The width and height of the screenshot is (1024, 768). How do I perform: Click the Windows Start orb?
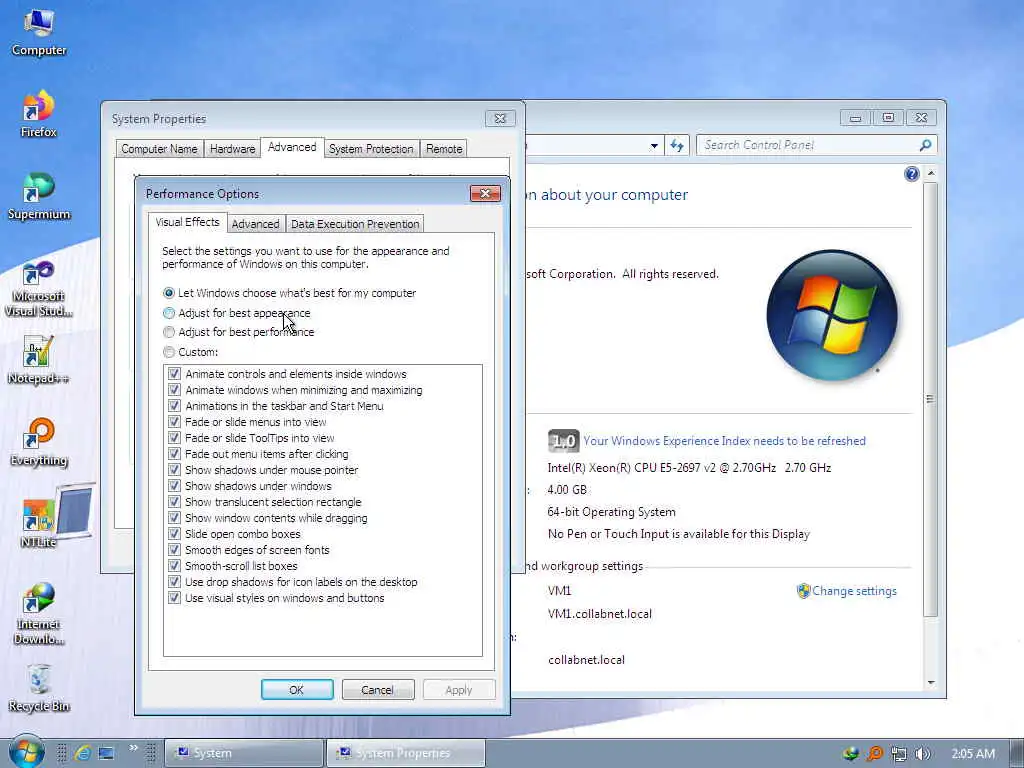(26, 752)
